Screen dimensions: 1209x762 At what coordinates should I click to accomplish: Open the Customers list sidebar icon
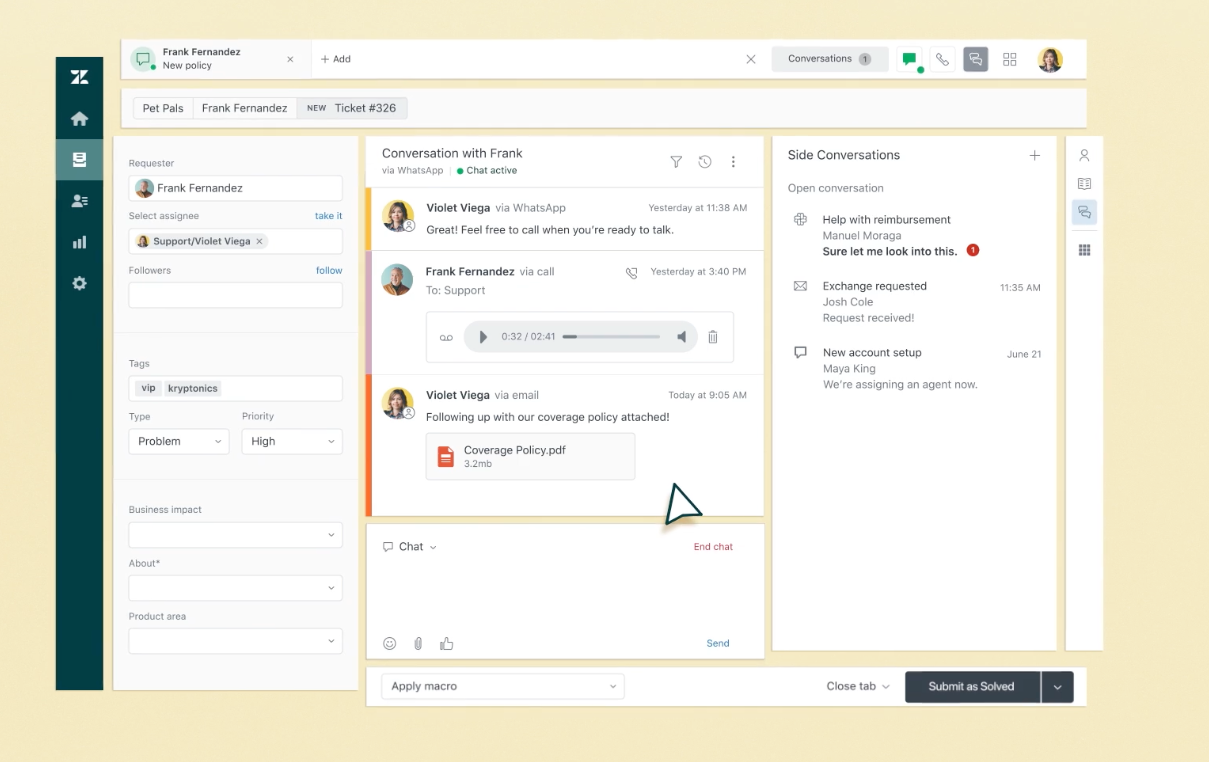[x=79, y=201]
